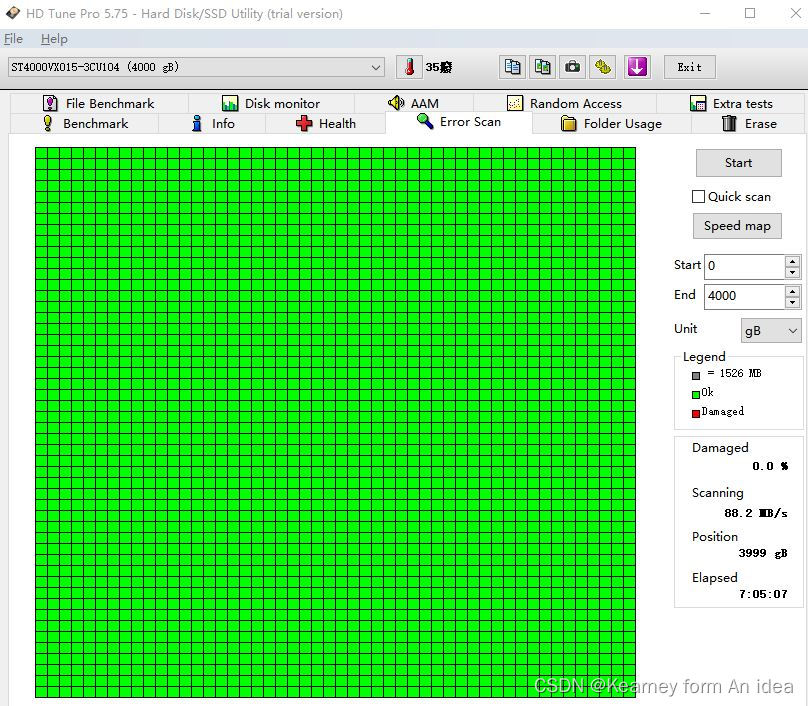Viewport: 808px width, 706px height.
Task: Maximize the HD Tune Pro window
Action: point(750,13)
